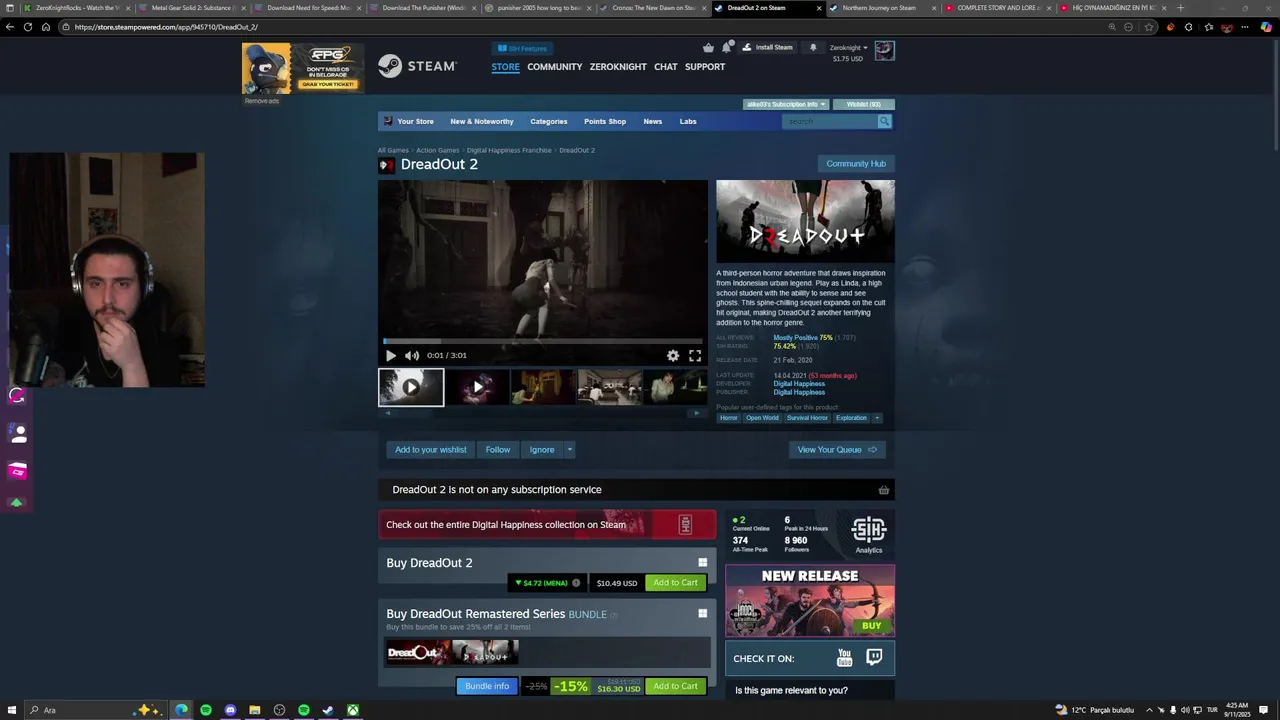Click the browser back arrow
The width and height of the screenshot is (1280, 720).
click(10, 27)
